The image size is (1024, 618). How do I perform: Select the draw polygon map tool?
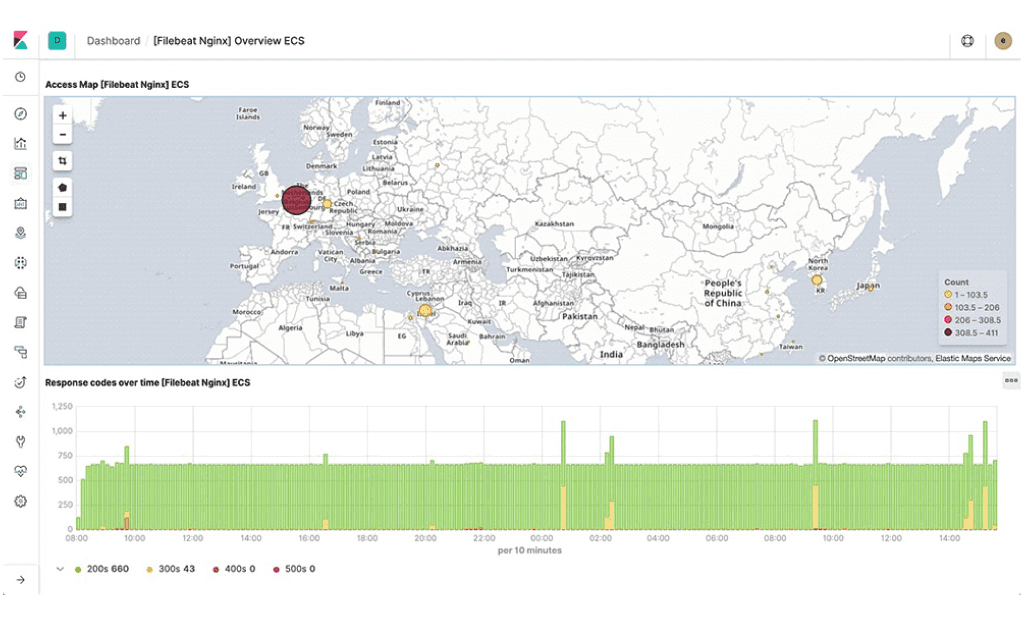point(63,187)
